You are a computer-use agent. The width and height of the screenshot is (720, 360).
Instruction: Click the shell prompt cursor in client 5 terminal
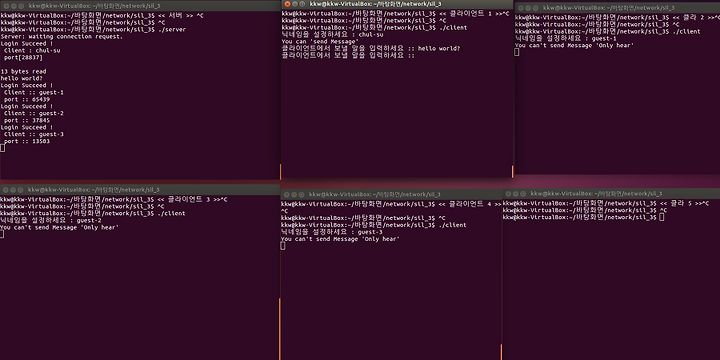[661, 217]
